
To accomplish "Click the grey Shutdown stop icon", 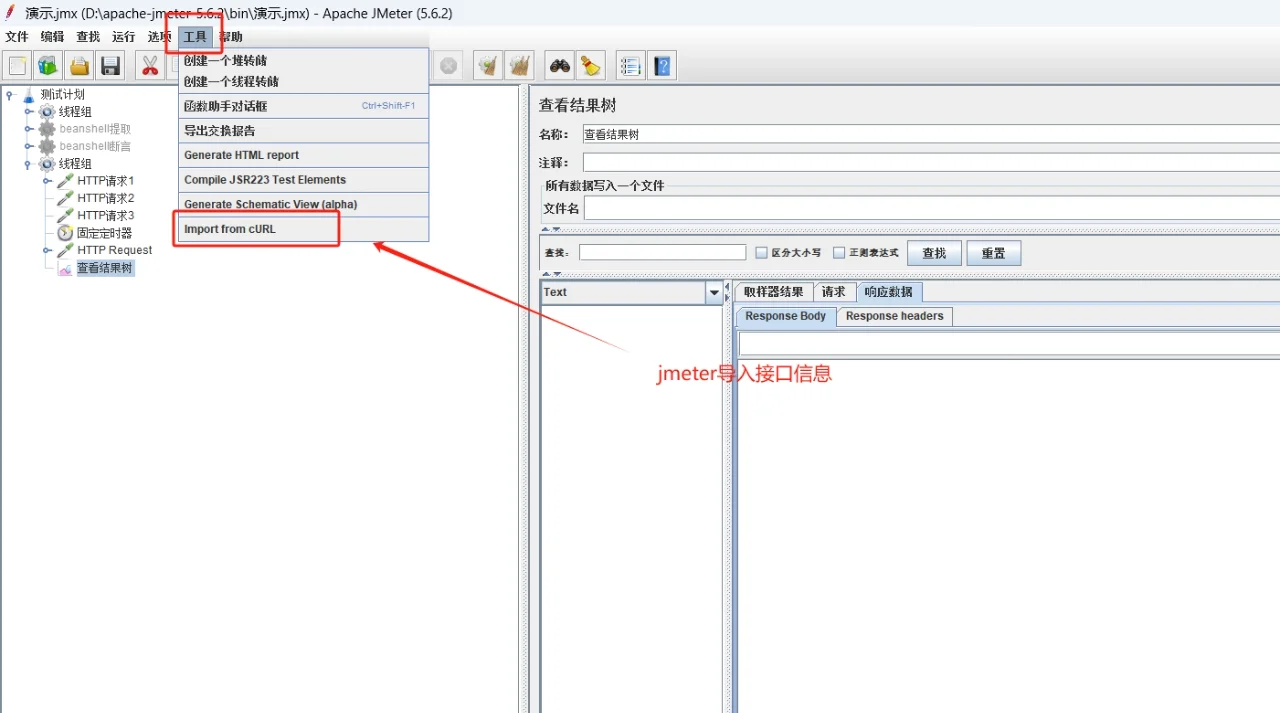I will point(449,66).
